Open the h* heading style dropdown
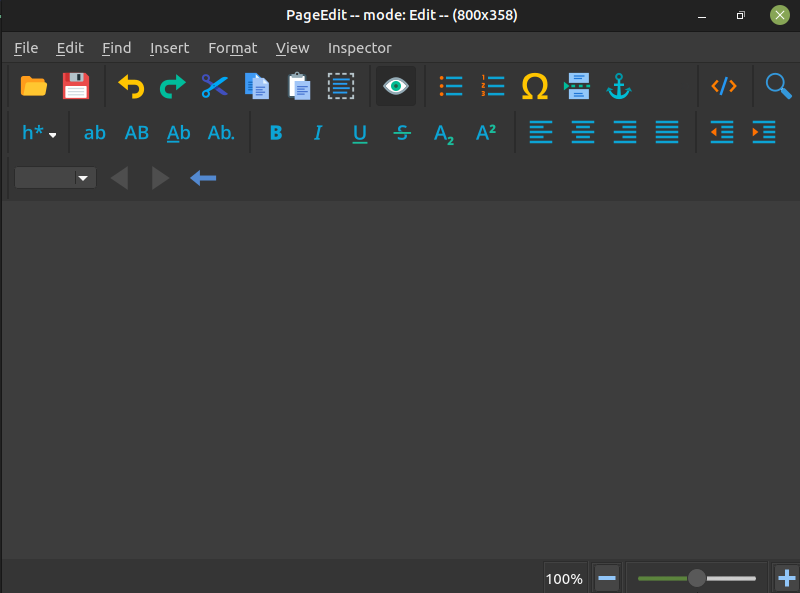Image resolution: width=800 pixels, height=593 pixels. point(39,133)
